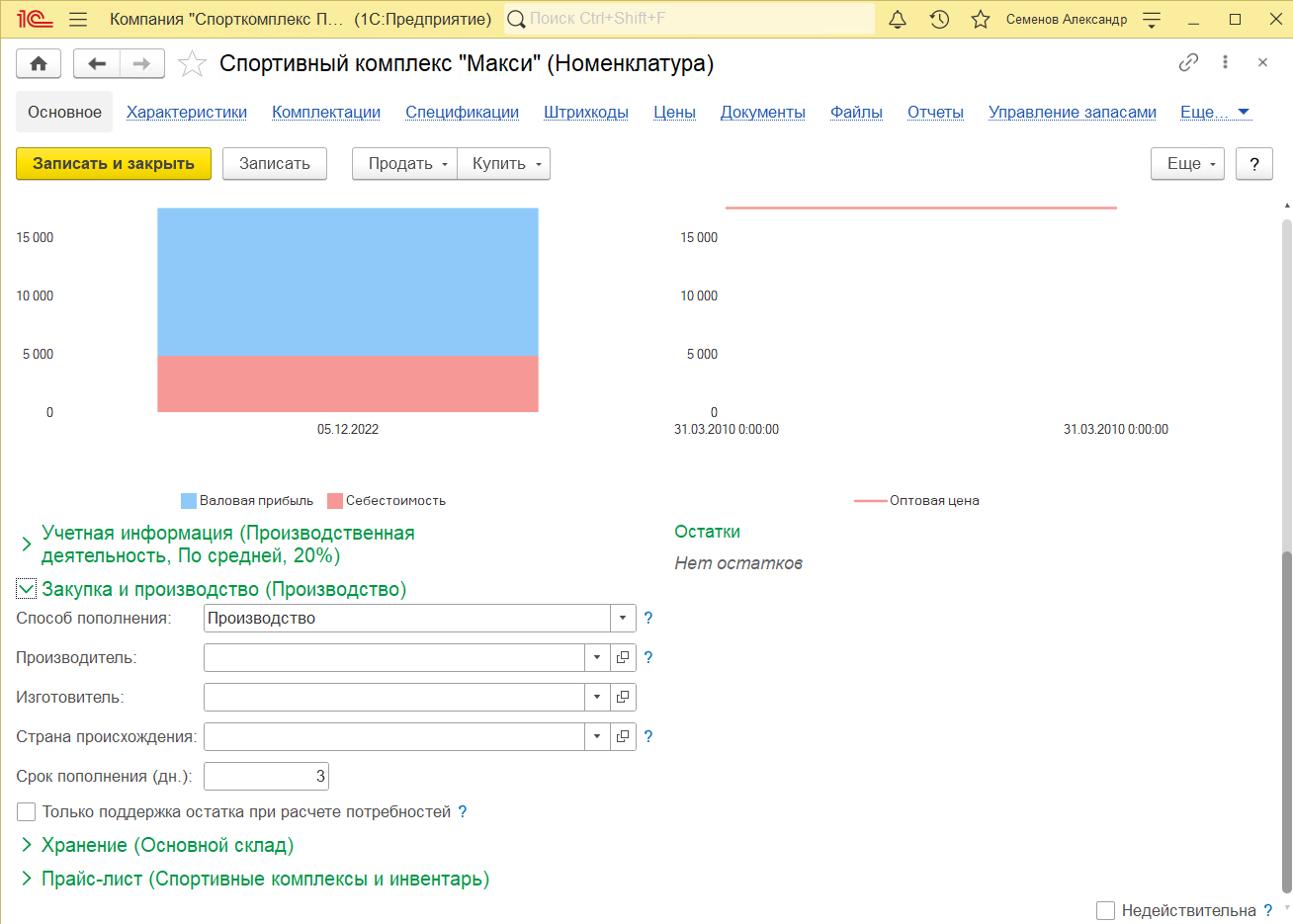This screenshot has height=924, width=1293.
Task: Expand the Учетная информация section
Action: (x=27, y=544)
